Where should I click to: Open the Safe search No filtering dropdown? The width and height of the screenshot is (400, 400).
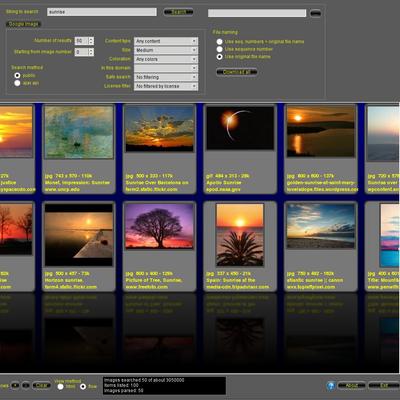pyautogui.click(x=166, y=77)
